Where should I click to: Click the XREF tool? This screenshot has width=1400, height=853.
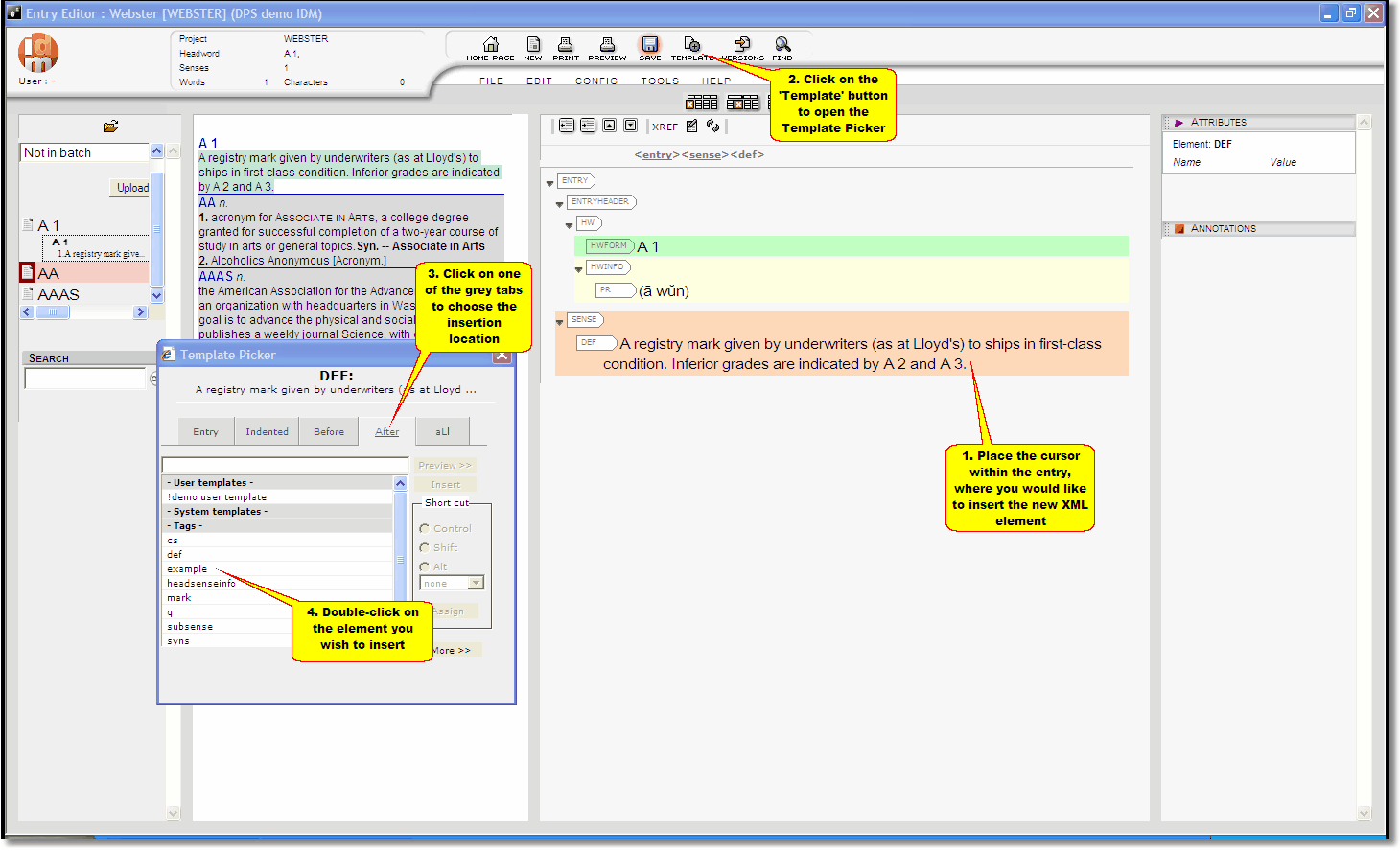pyautogui.click(x=665, y=127)
